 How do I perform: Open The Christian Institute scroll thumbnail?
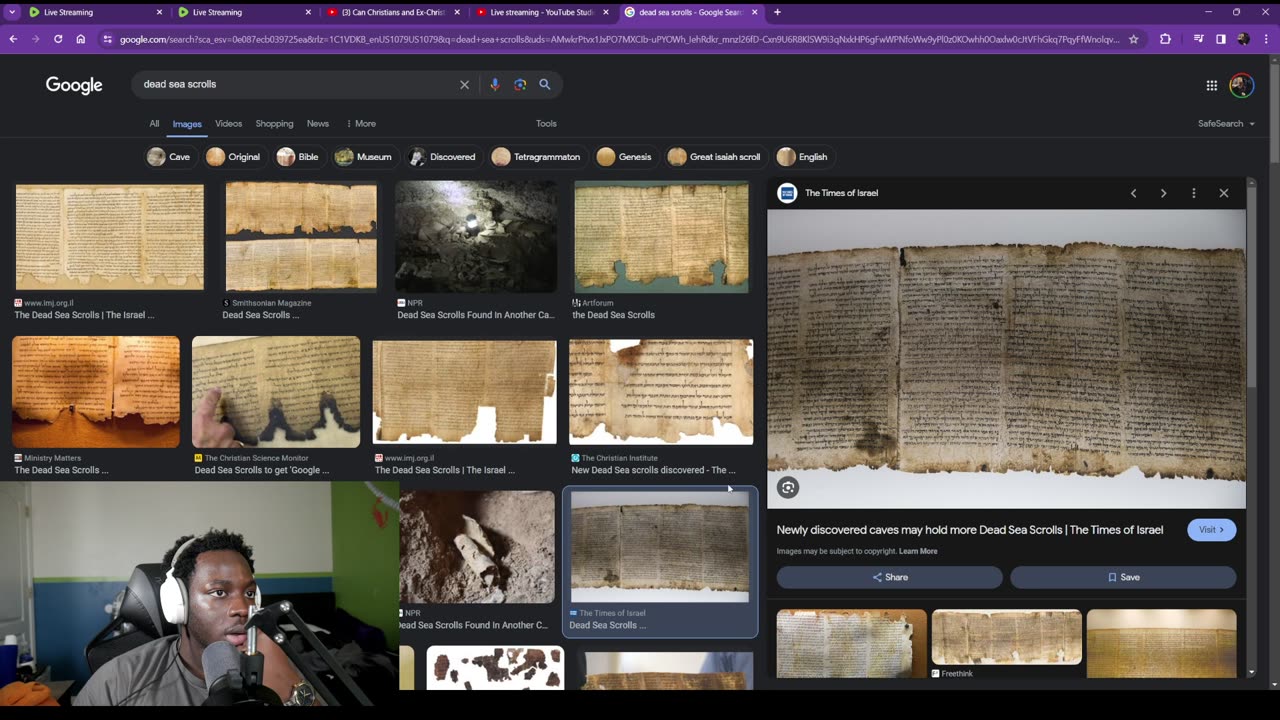661,392
